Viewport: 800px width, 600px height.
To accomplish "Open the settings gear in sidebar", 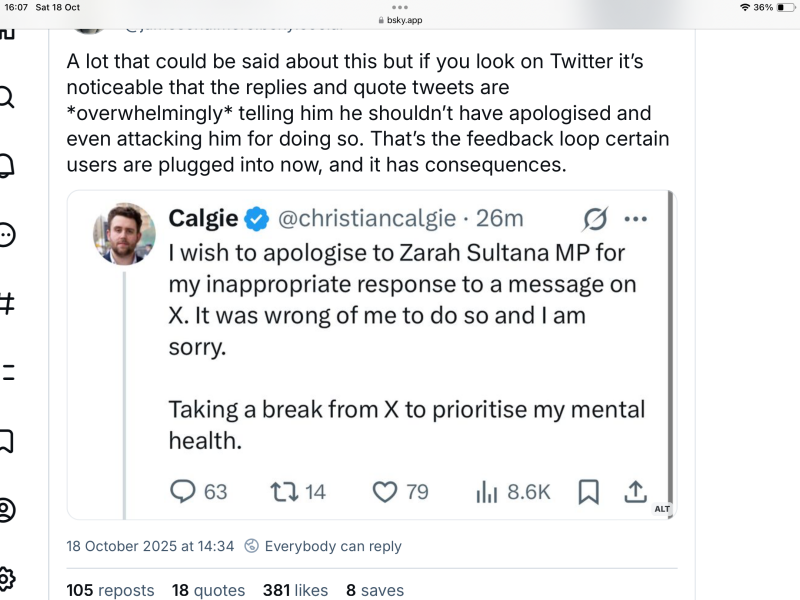I will pyautogui.click(x=6, y=578).
